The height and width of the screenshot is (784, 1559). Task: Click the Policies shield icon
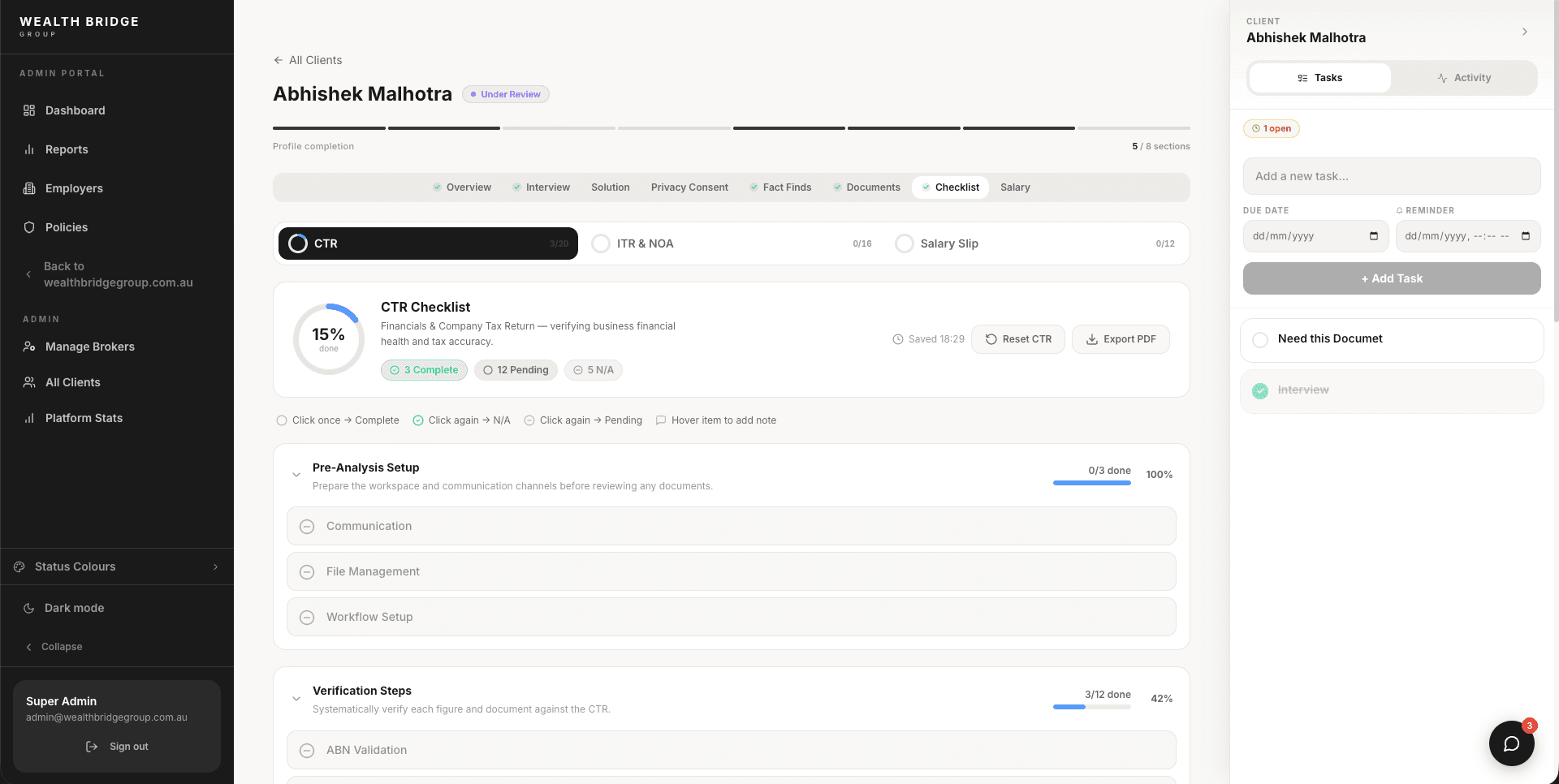(29, 227)
